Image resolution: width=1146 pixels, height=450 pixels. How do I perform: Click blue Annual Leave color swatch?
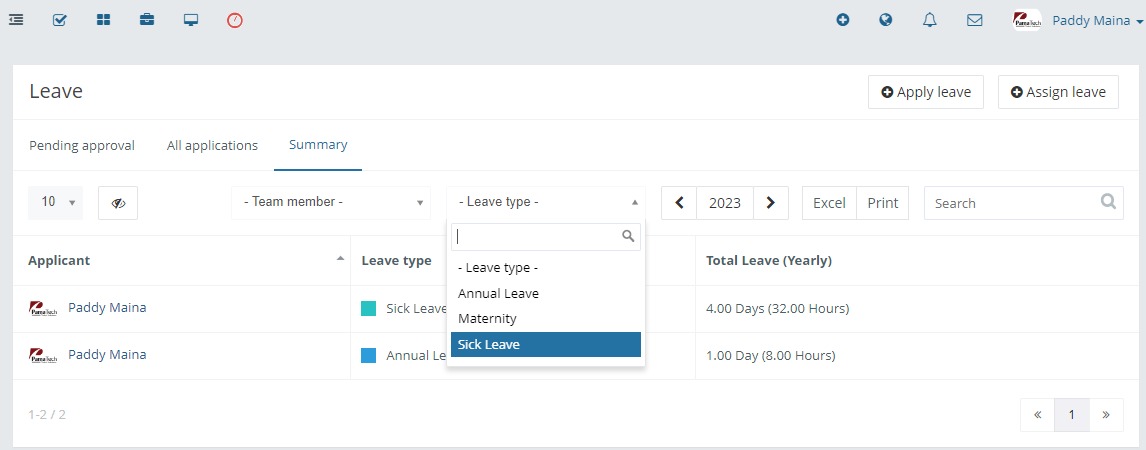pos(369,356)
